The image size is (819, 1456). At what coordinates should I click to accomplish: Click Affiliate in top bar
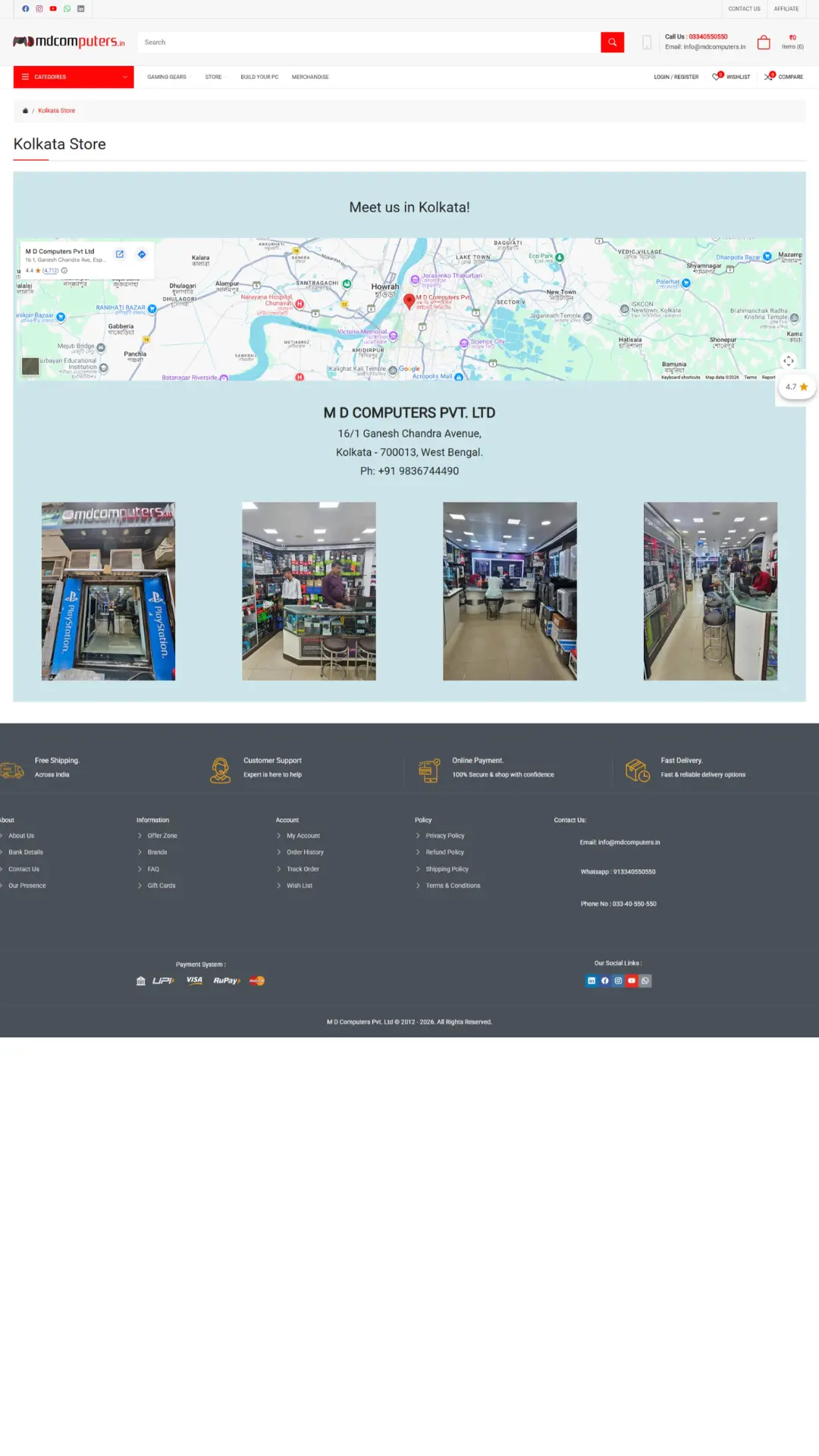coord(786,9)
